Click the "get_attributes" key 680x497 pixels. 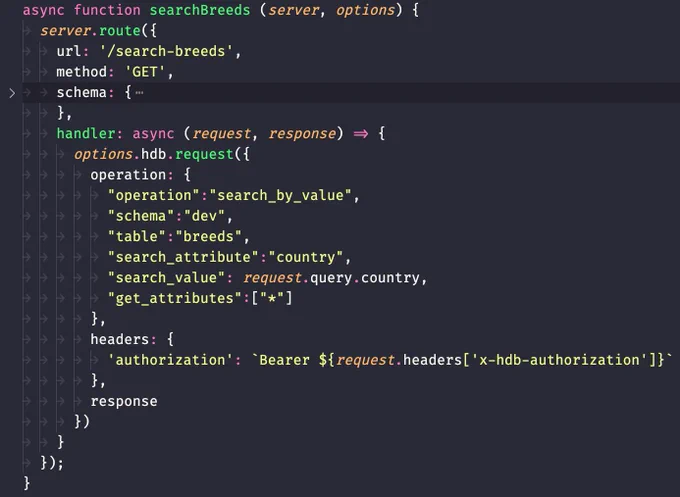click(x=175, y=298)
